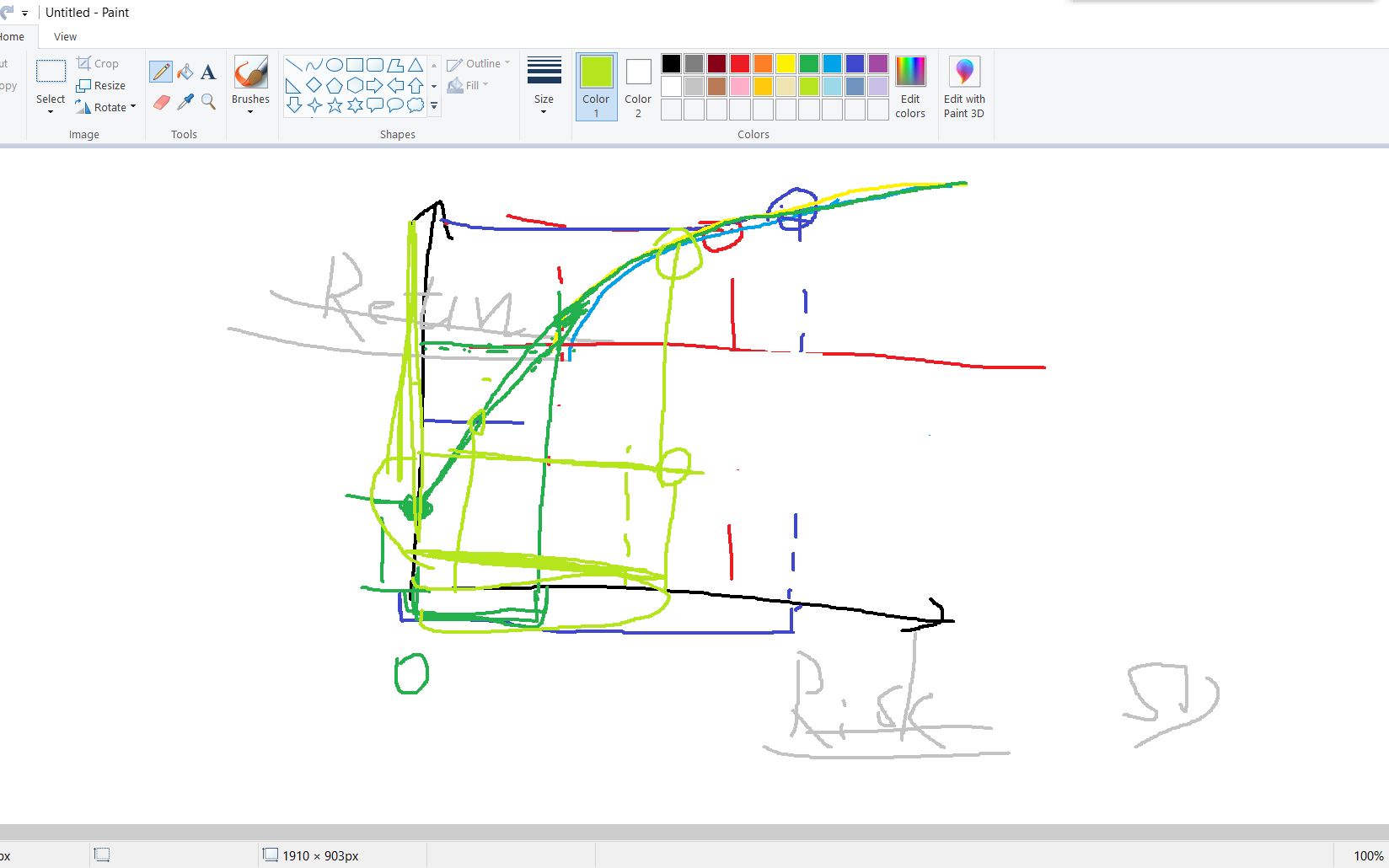The width and height of the screenshot is (1389, 868).
Task: Launch Edit with Paint 3D
Action: [964, 87]
